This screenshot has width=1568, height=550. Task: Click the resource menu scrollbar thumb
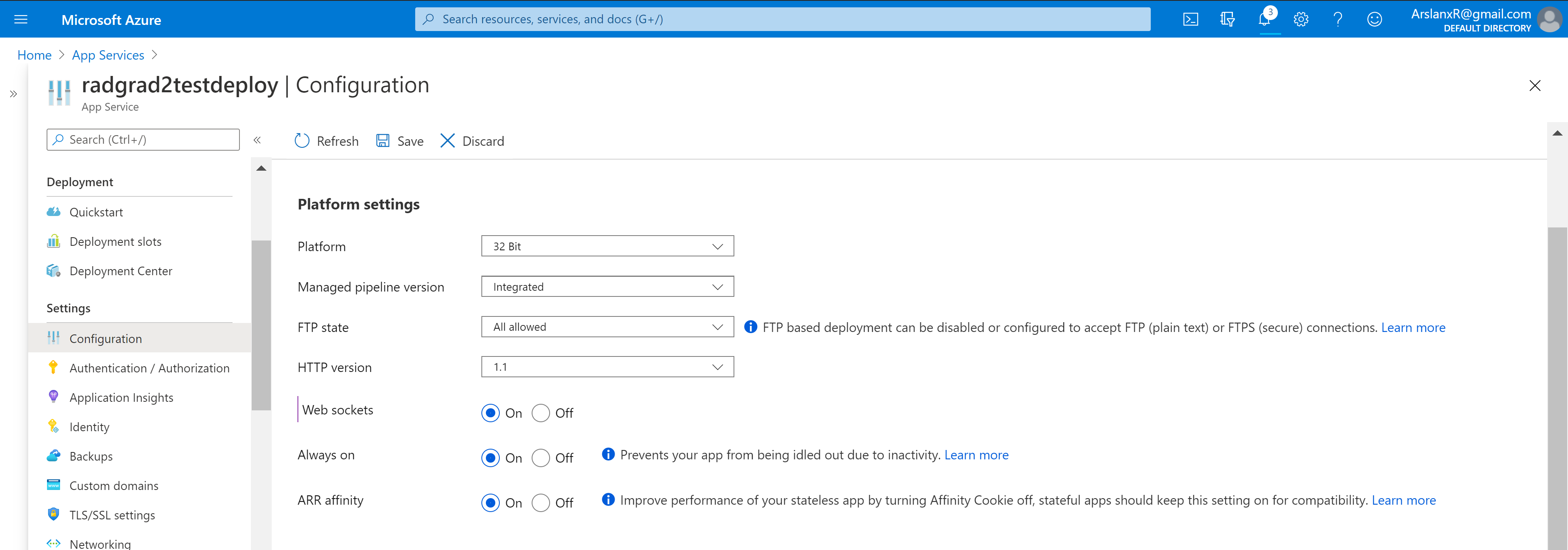tap(261, 325)
